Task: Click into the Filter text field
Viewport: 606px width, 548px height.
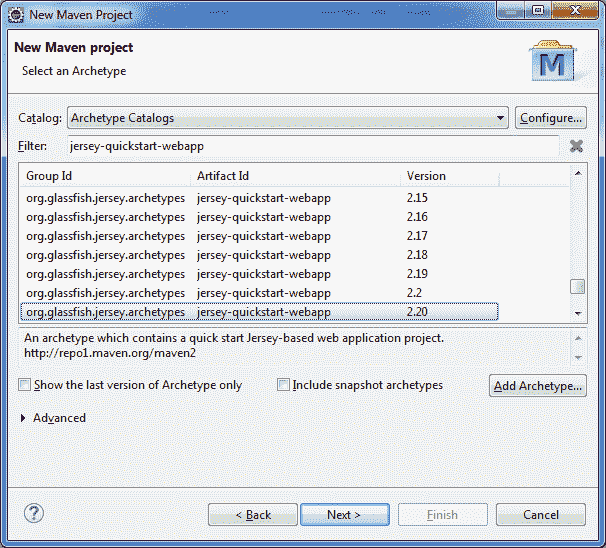Action: point(313,146)
